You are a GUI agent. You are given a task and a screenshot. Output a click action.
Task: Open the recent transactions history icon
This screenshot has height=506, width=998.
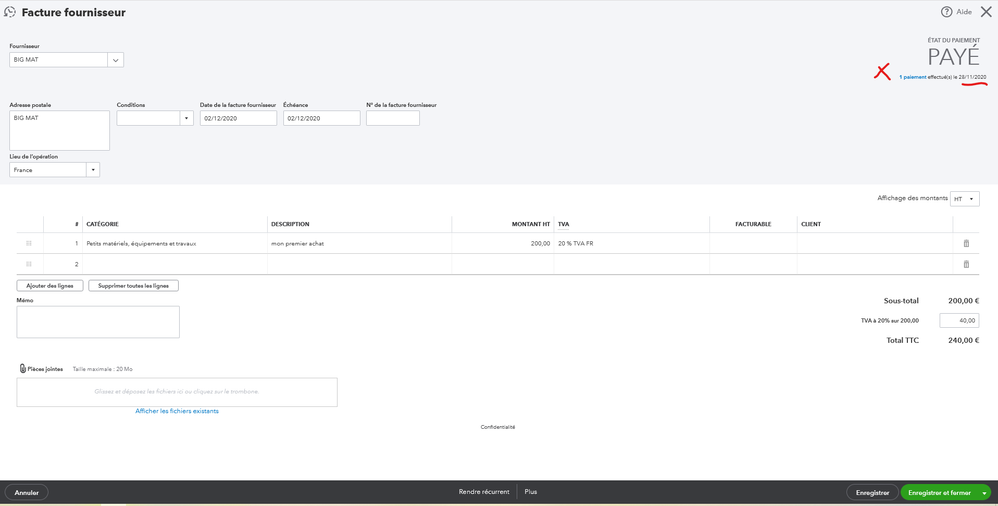(x=10, y=12)
